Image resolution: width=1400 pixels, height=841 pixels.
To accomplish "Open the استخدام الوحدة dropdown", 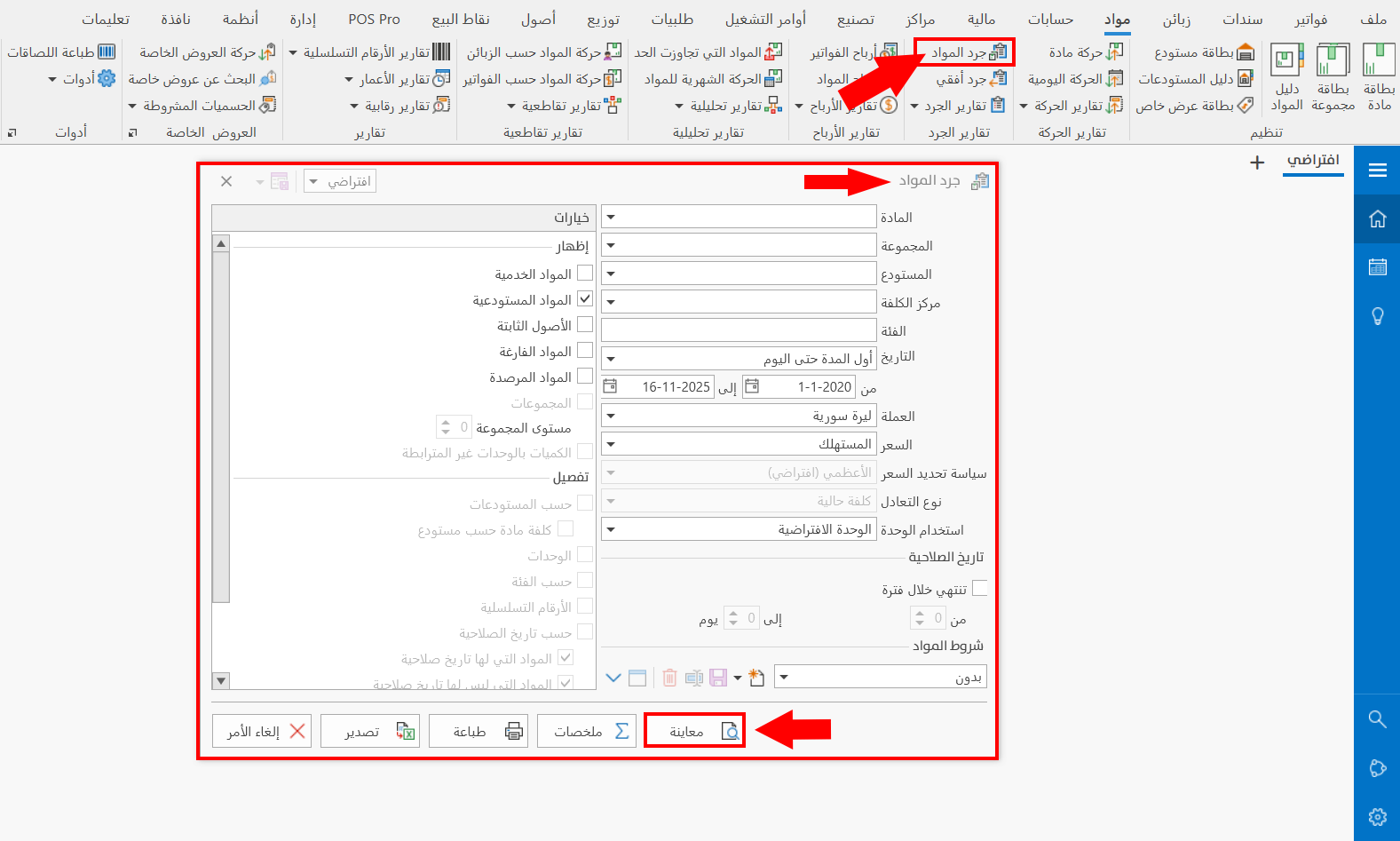I will tap(611, 530).
